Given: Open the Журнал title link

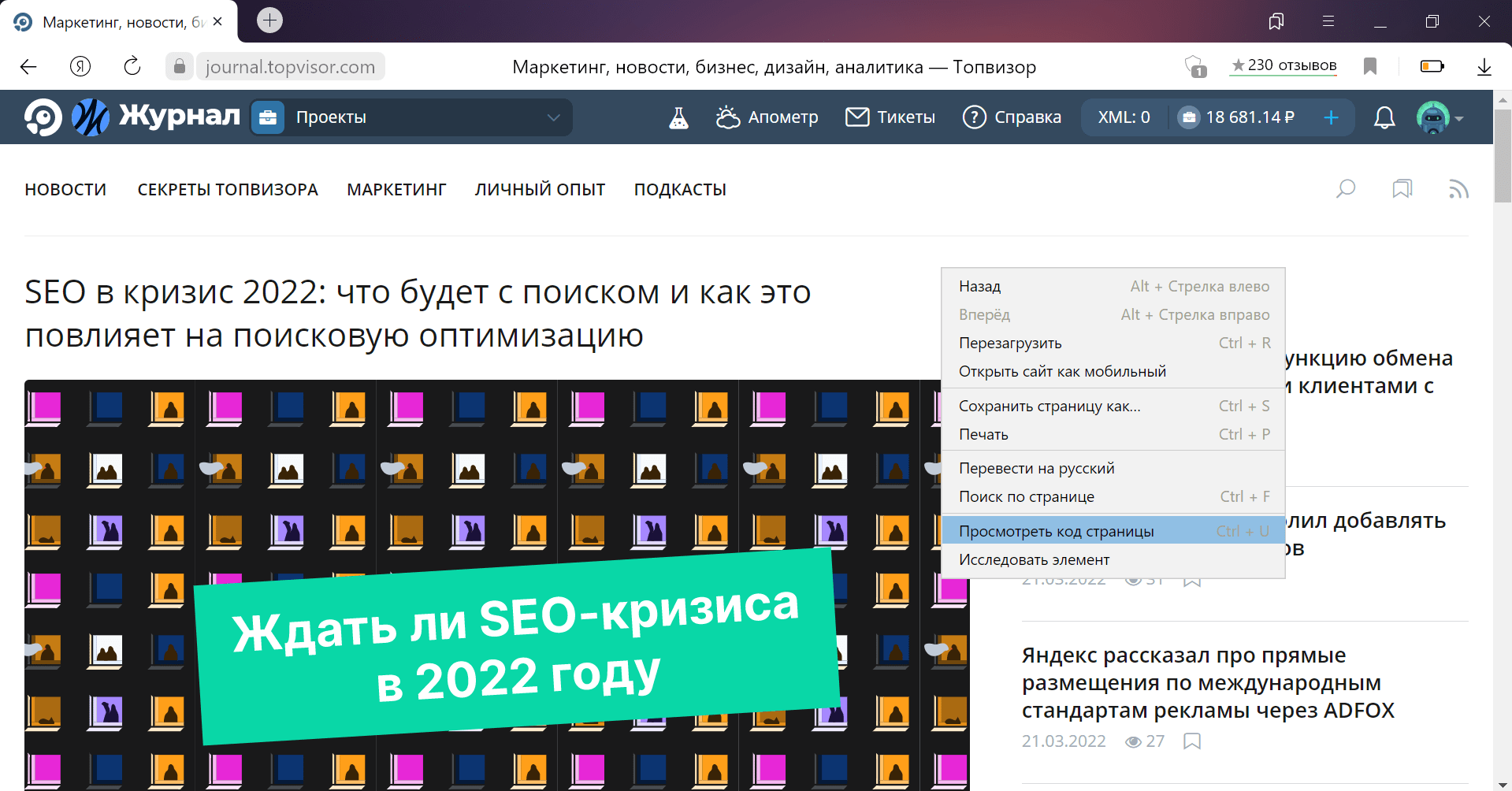Looking at the screenshot, I should (x=180, y=116).
